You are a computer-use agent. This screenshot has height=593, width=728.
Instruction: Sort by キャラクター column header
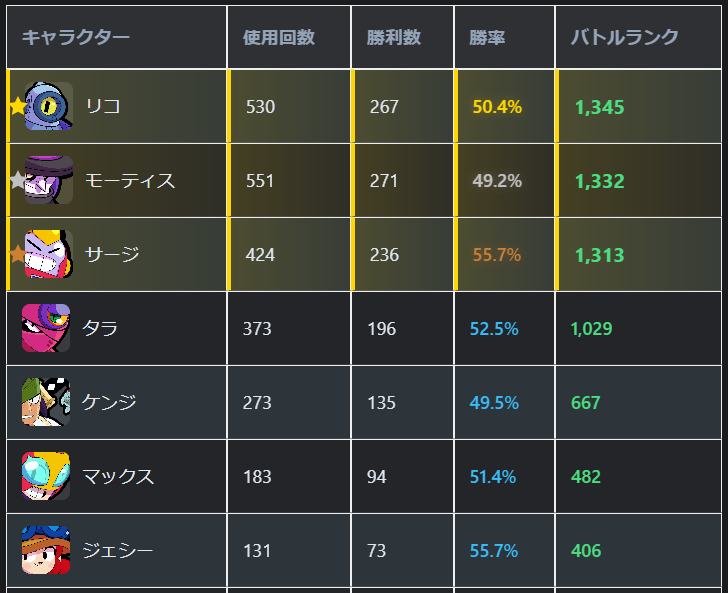coord(76,38)
